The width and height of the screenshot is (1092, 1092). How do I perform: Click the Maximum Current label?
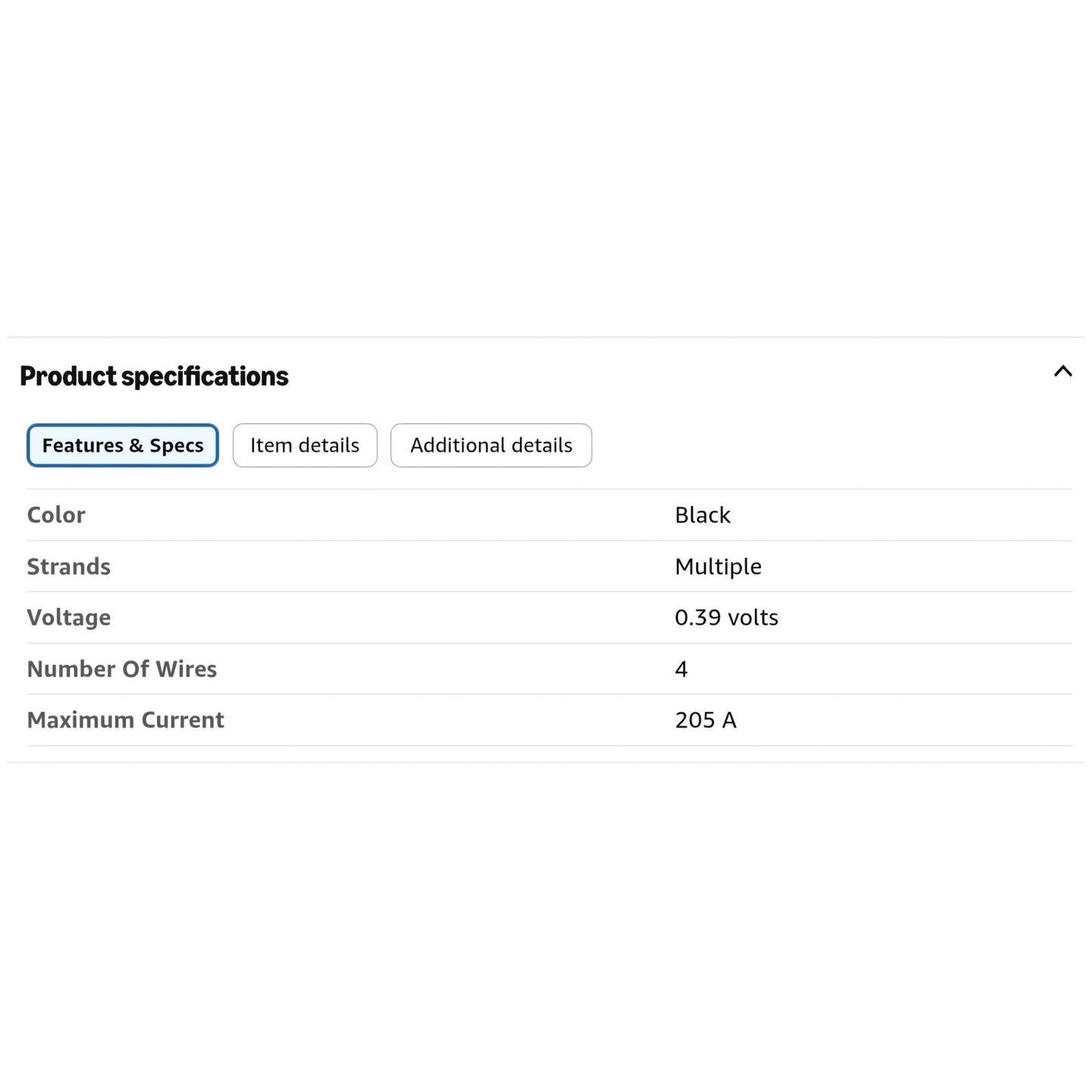125,719
